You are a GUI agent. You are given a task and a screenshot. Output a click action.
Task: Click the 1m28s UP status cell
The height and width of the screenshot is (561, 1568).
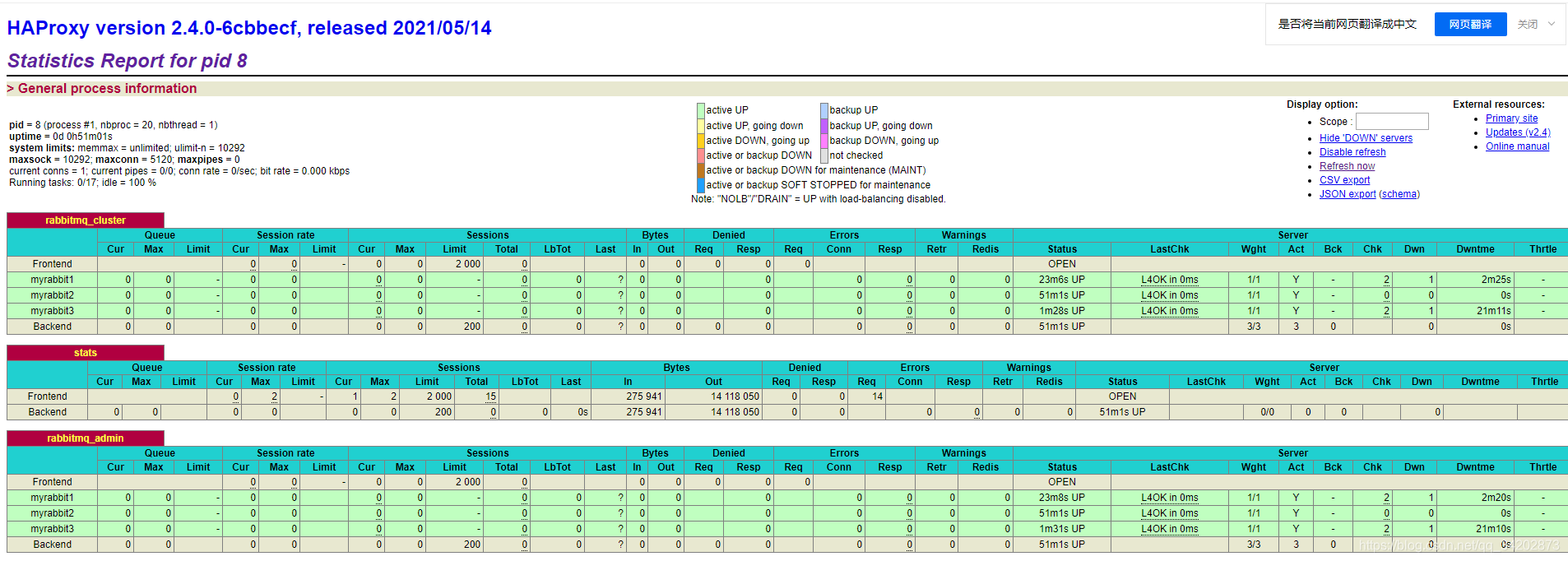pyautogui.click(x=1061, y=311)
